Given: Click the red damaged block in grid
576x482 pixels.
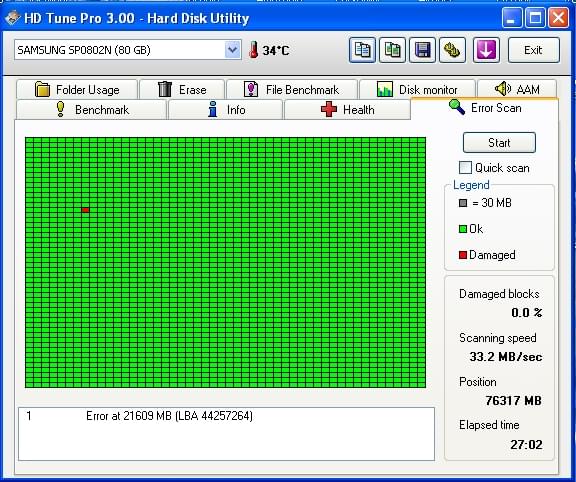Looking at the screenshot, I should coord(86,210).
